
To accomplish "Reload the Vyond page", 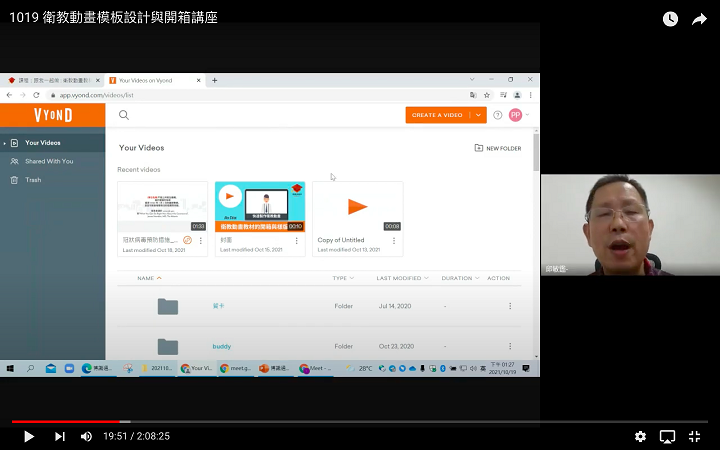I will pos(36,95).
